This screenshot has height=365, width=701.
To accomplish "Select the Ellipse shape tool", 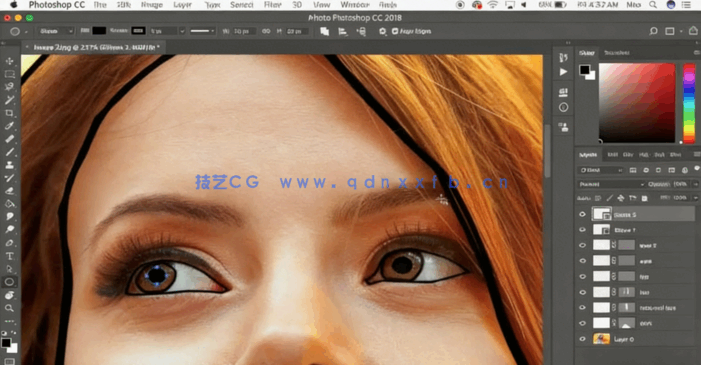I will point(9,282).
